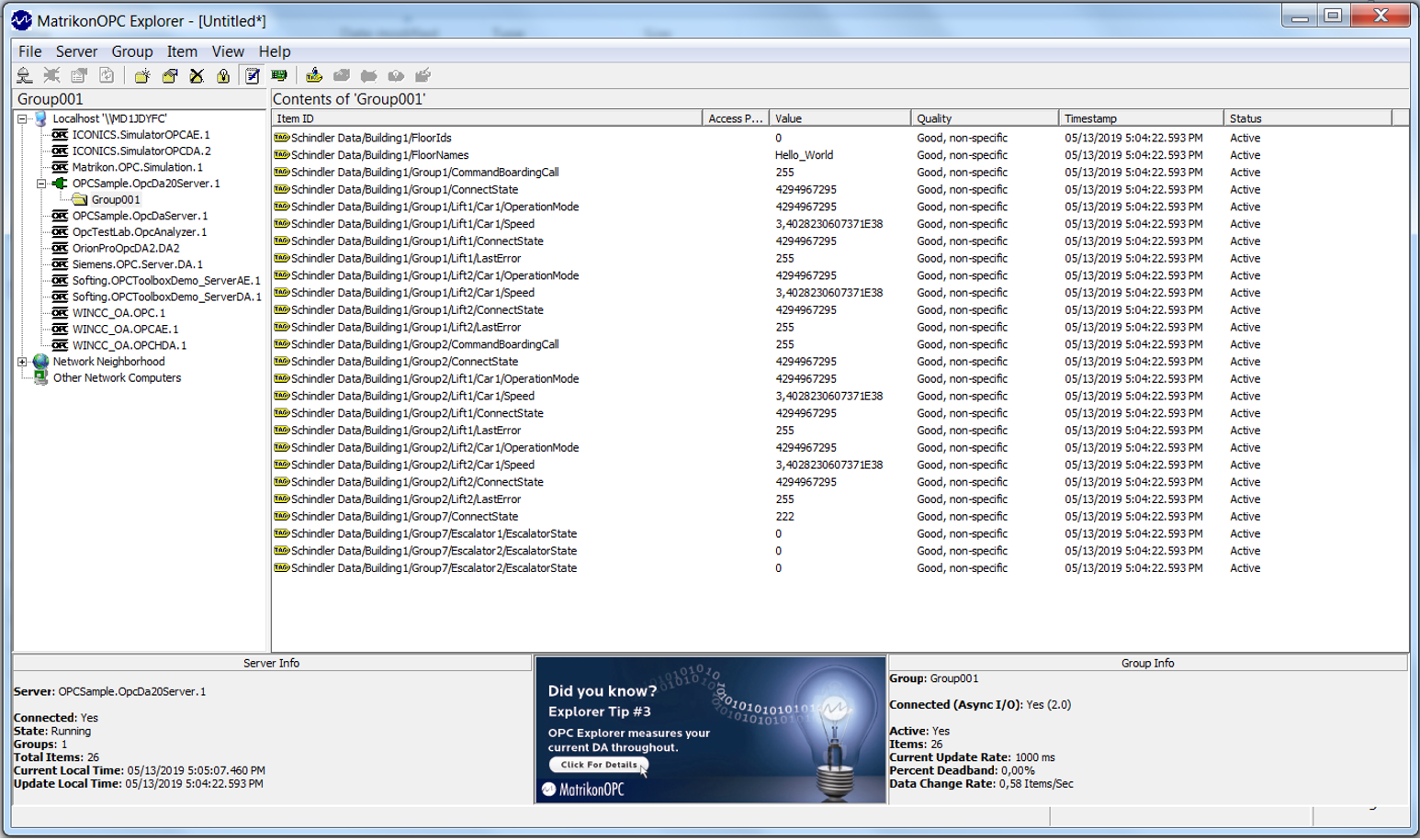1420x840 pixels.
Task: Open Add Items using the notepad-pen icon
Action: tap(251, 75)
